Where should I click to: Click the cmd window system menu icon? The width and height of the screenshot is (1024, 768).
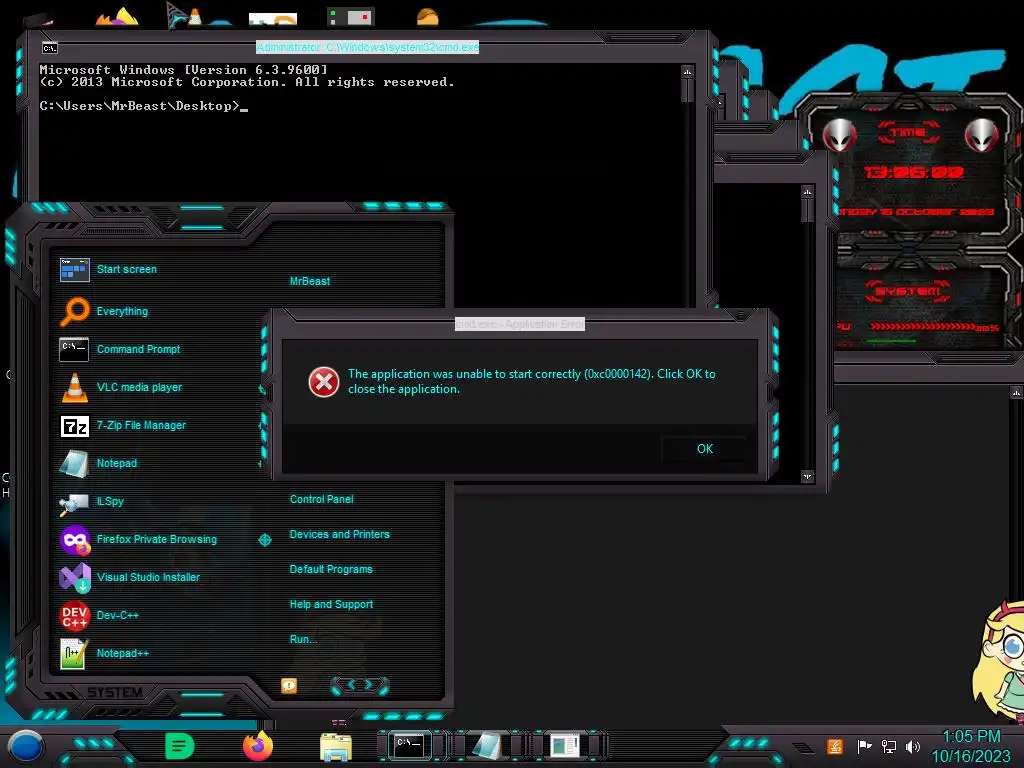point(50,48)
